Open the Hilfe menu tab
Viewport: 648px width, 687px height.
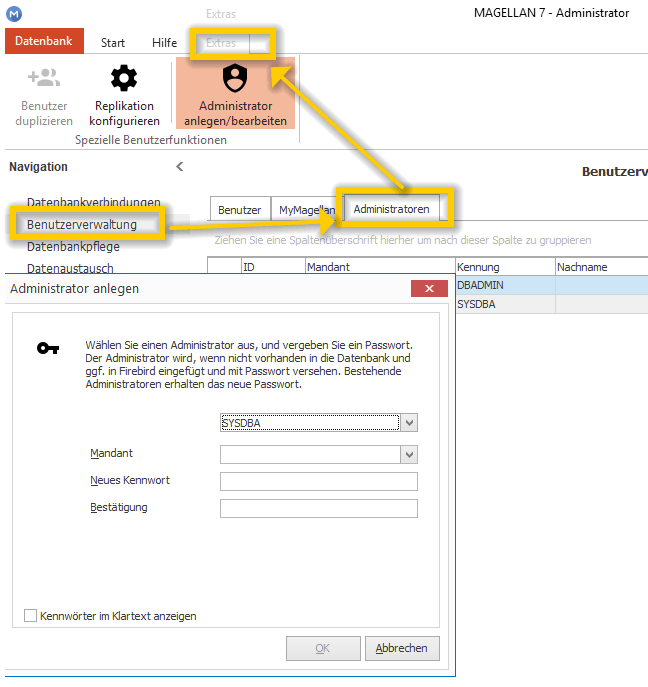pos(164,42)
